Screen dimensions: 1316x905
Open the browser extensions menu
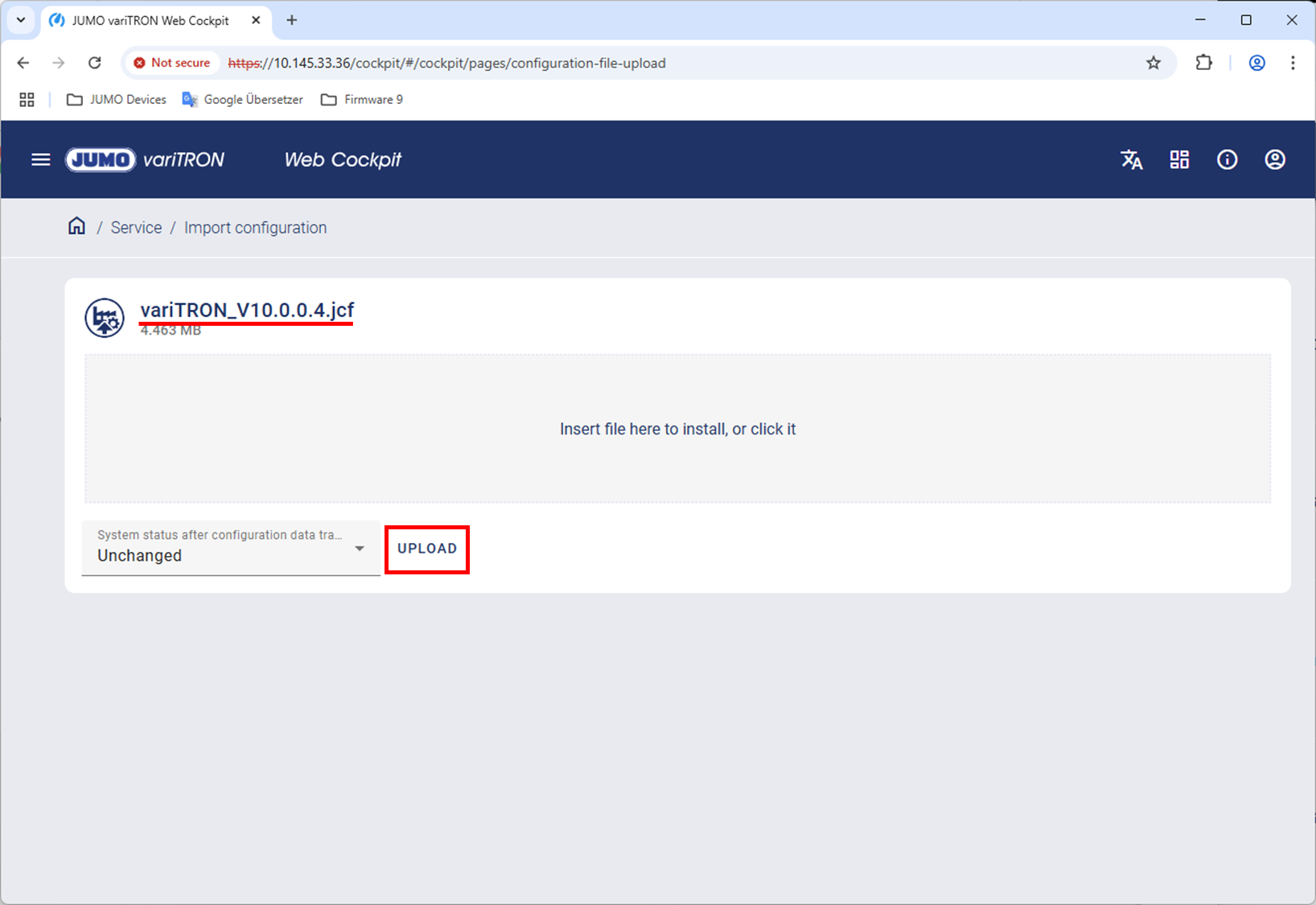point(1203,63)
